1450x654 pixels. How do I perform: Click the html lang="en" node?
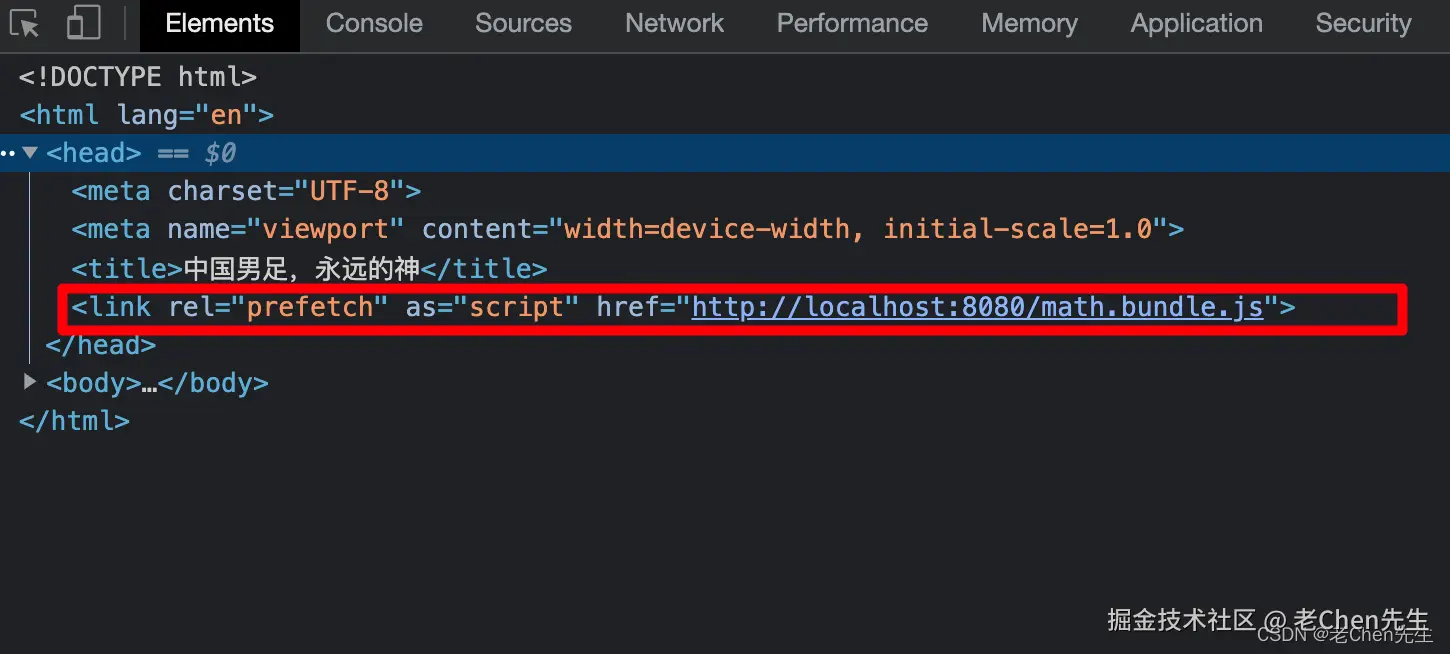point(146,115)
